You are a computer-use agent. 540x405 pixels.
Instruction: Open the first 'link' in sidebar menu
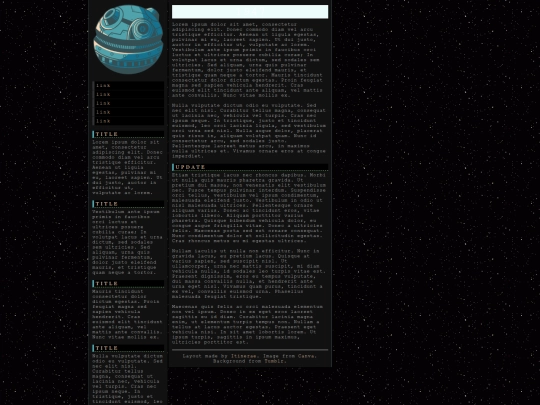click(x=128, y=85)
